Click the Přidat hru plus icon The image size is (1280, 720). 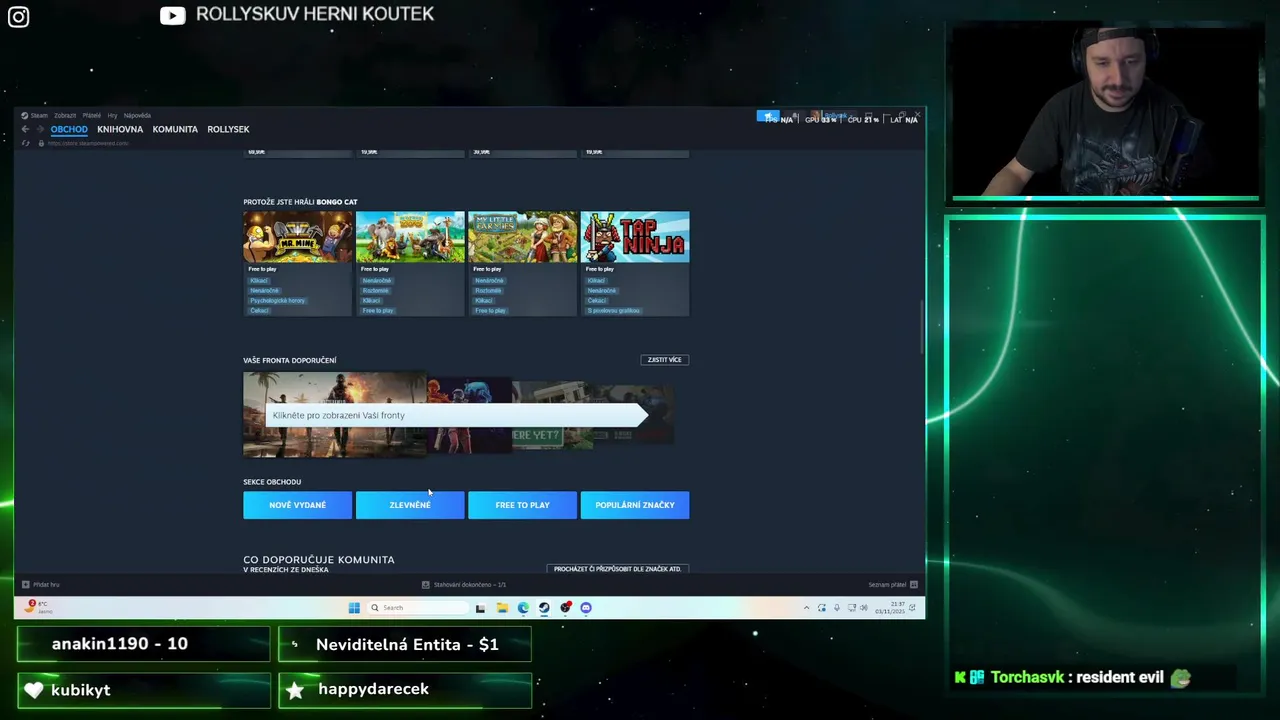(x=25, y=584)
